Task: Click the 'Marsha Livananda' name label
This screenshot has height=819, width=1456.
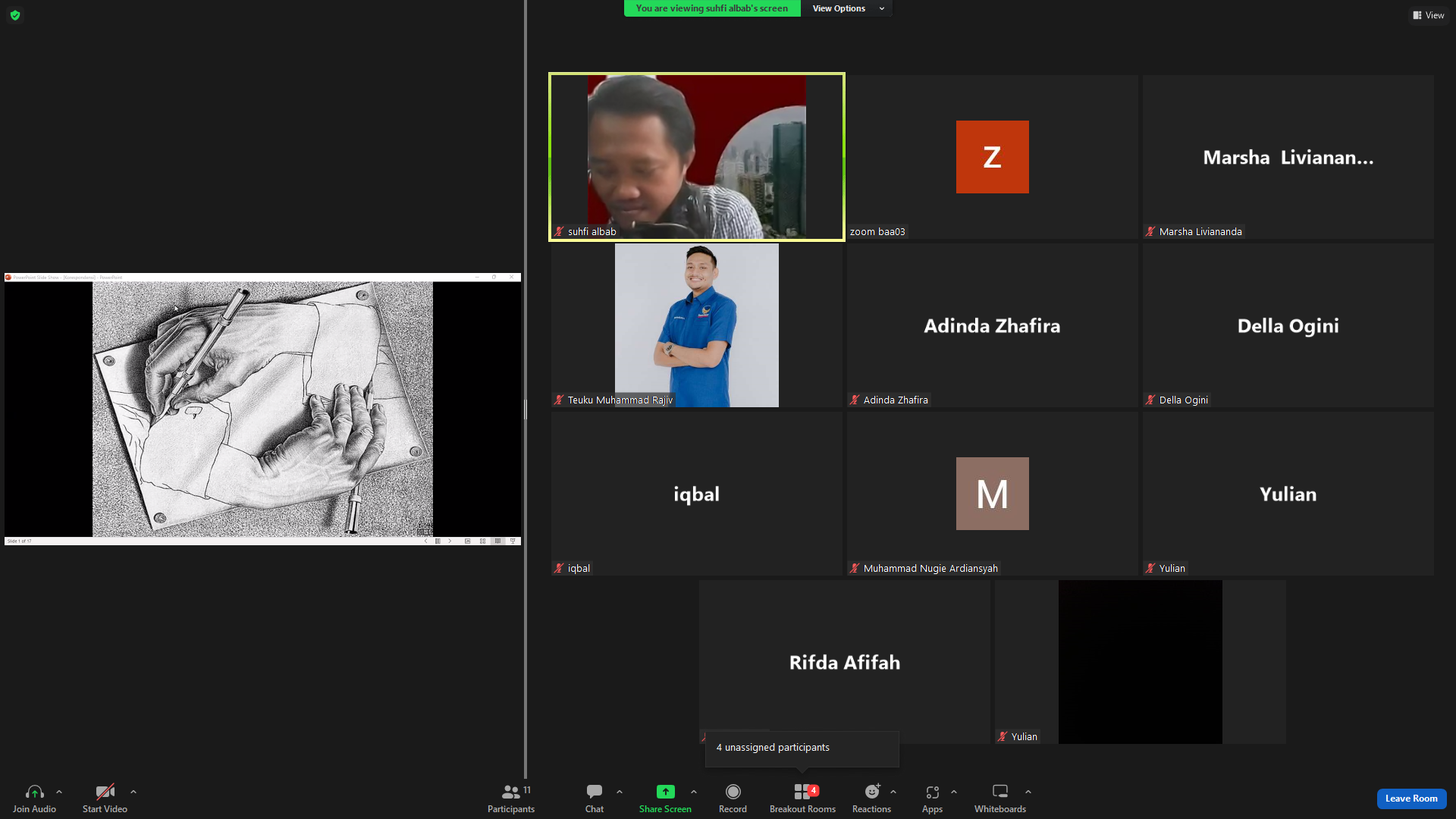Action: (1200, 232)
